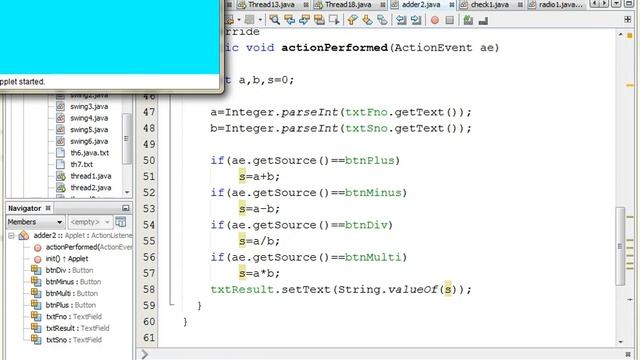Select adder2 class node in Navigator
This screenshot has width=640, height=360.
click(82, 236)
